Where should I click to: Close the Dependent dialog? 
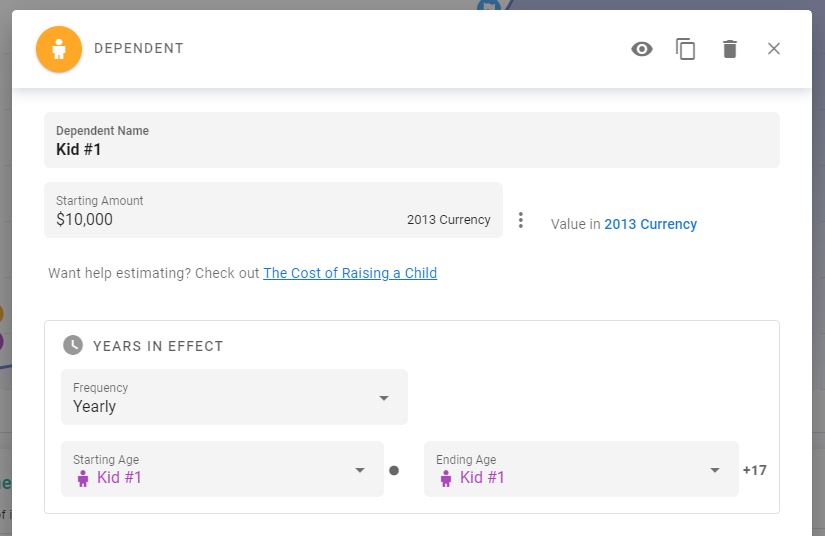774,49
